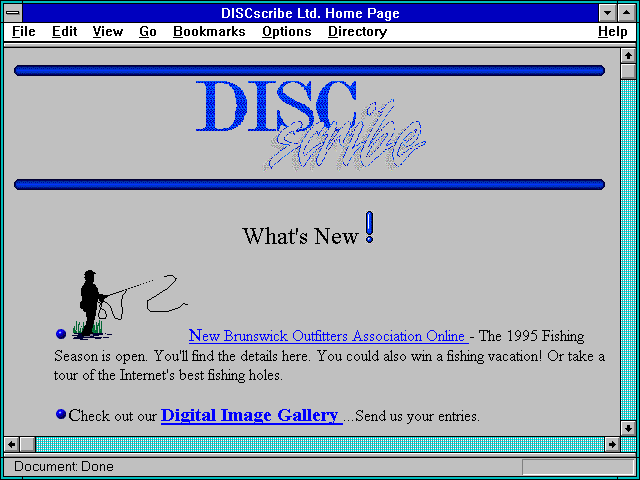Open the Edit menu
The width and height of the screenshot is (640, 480).
click(x=64, y=32)
